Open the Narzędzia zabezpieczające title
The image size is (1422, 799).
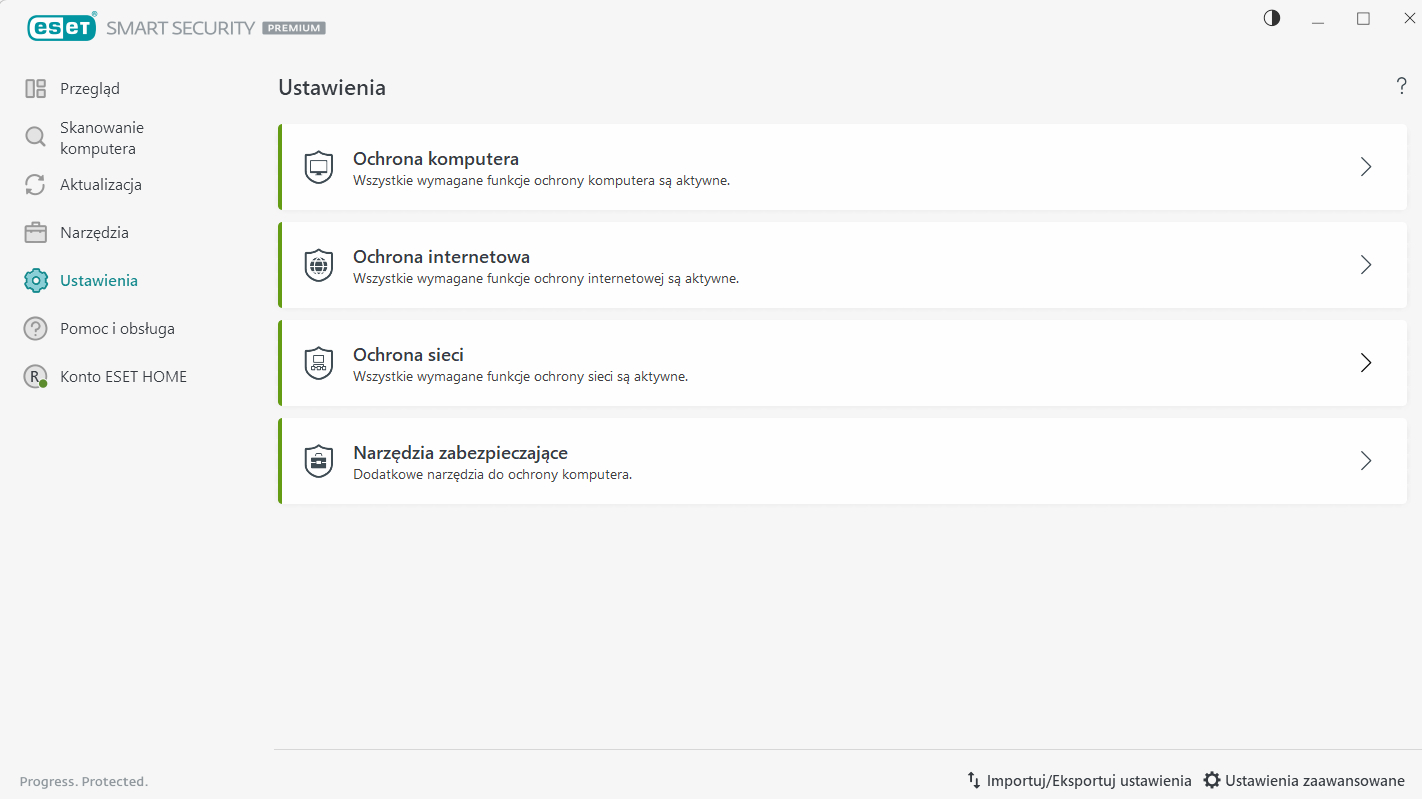[461, 453]
